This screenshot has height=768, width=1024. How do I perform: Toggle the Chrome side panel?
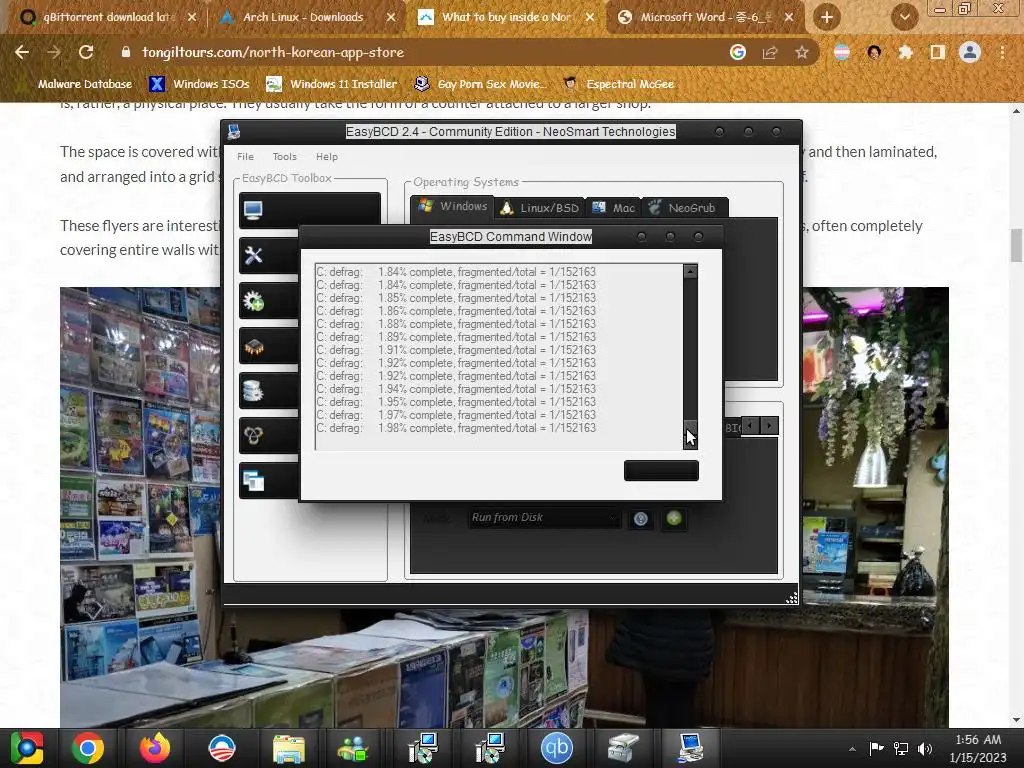pos(938,52)
